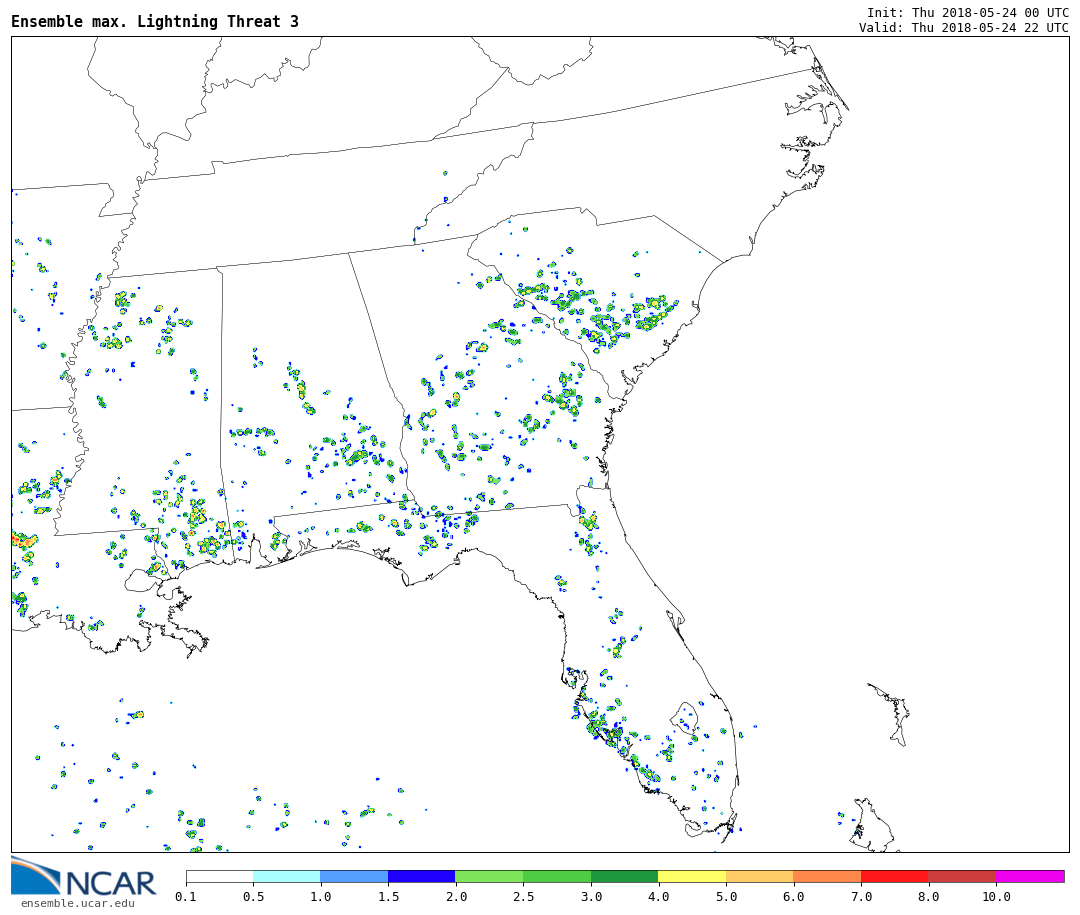
Task: Click the 'Ensemble max. Lightning Threat 3' title
Action: 155,22
